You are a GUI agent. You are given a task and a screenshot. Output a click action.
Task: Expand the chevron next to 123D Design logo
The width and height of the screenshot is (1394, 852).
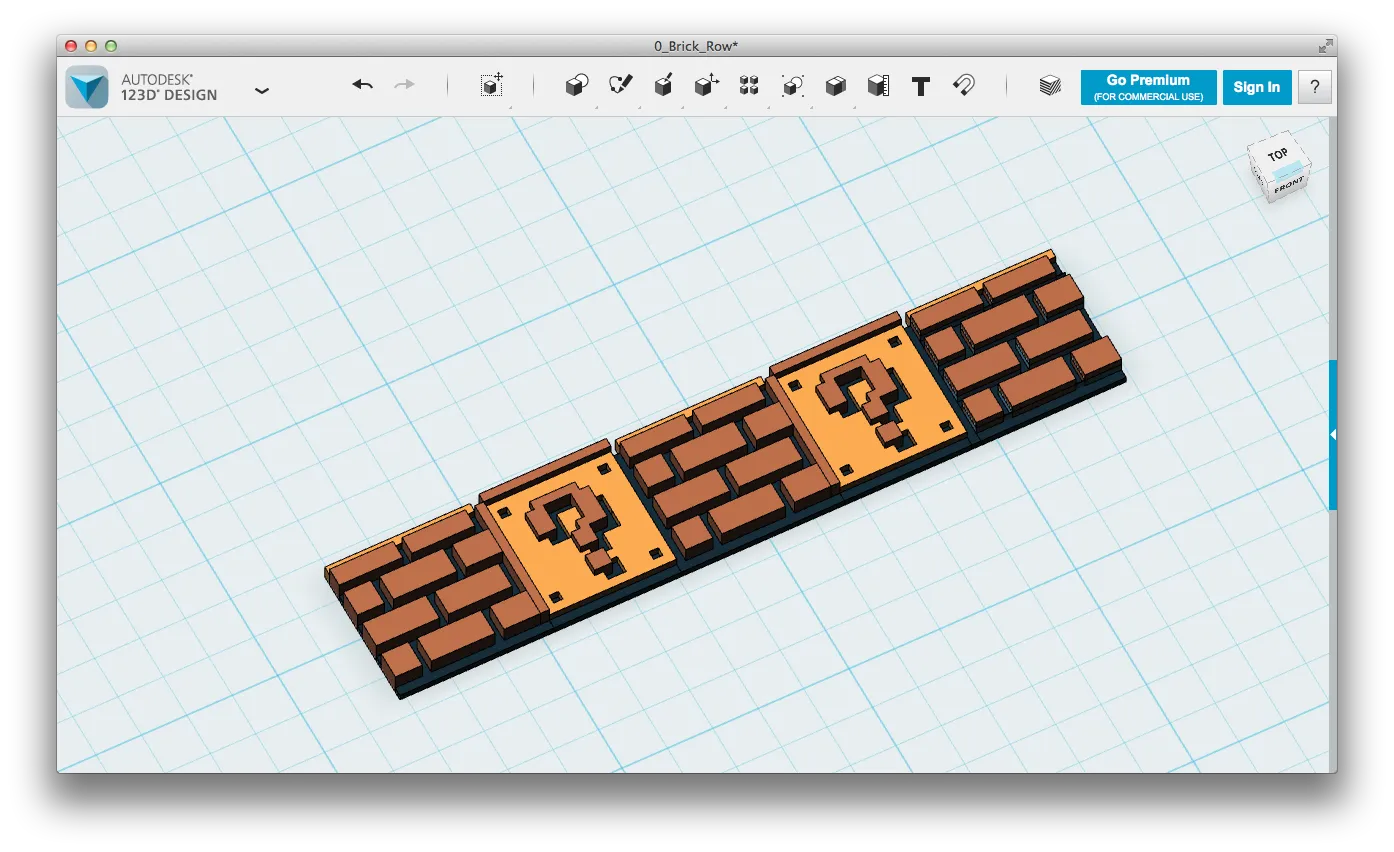262,90
